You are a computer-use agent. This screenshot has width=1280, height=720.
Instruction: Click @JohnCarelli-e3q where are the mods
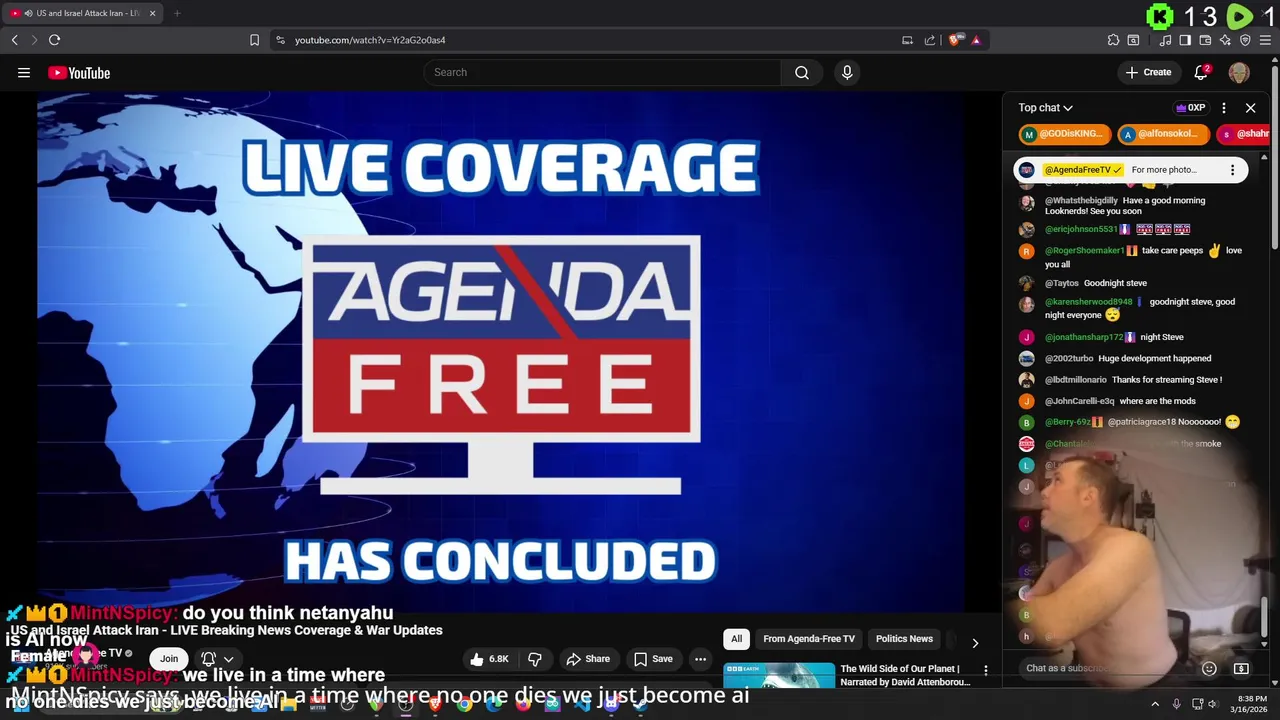1120,401
